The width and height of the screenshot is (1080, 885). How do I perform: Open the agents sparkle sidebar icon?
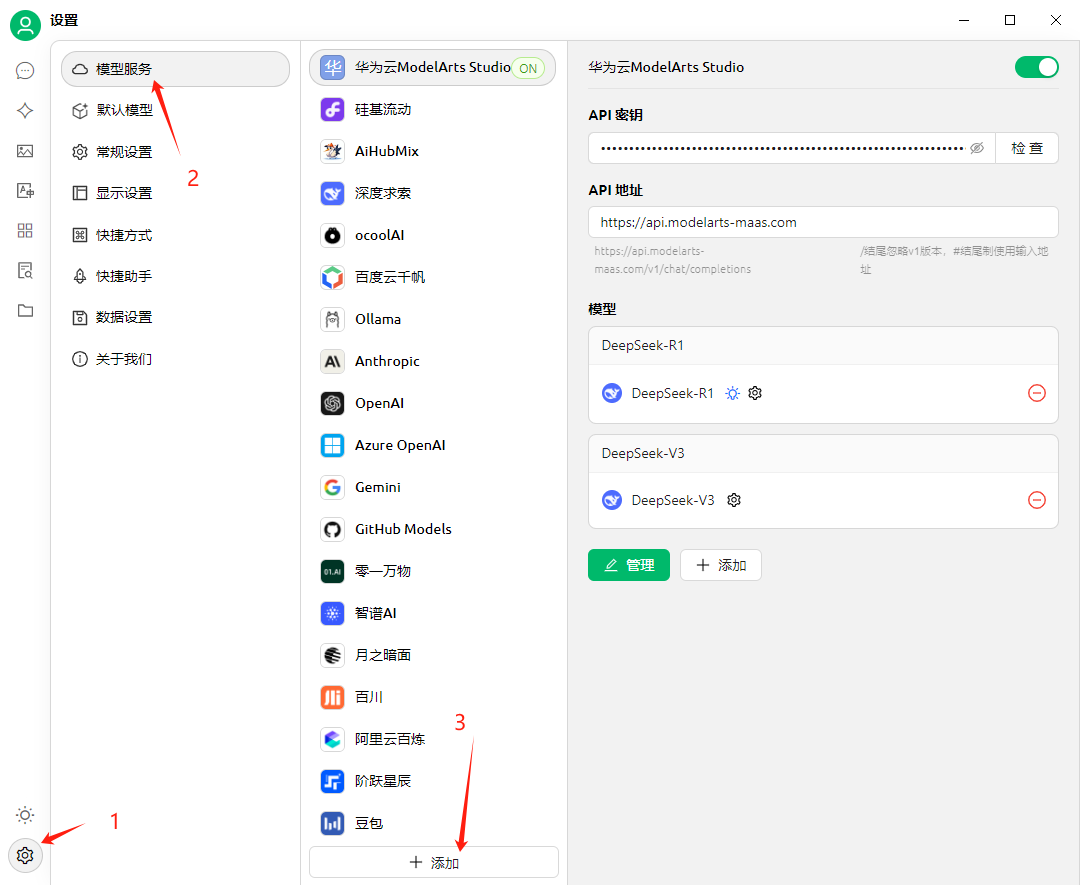click(x=25, y=111)
